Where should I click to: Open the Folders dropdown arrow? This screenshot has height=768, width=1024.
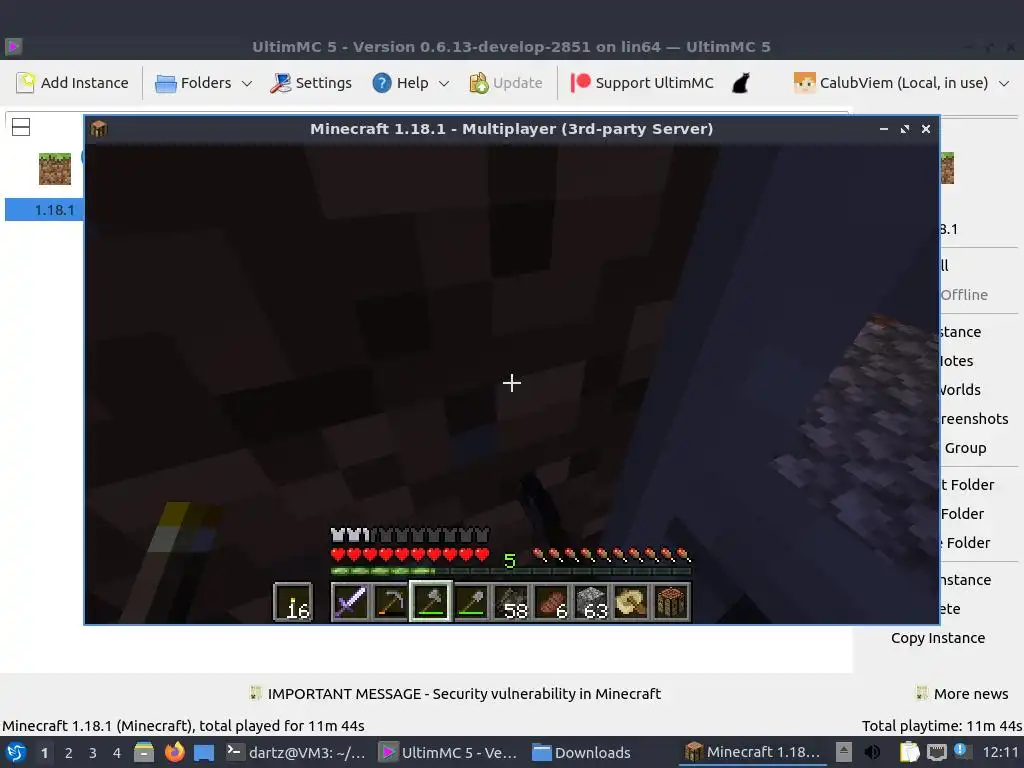click(x=247, y=84)
